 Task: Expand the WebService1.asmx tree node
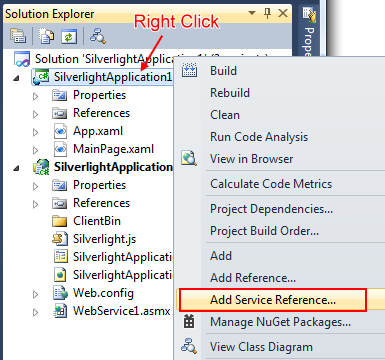[35, 312]
